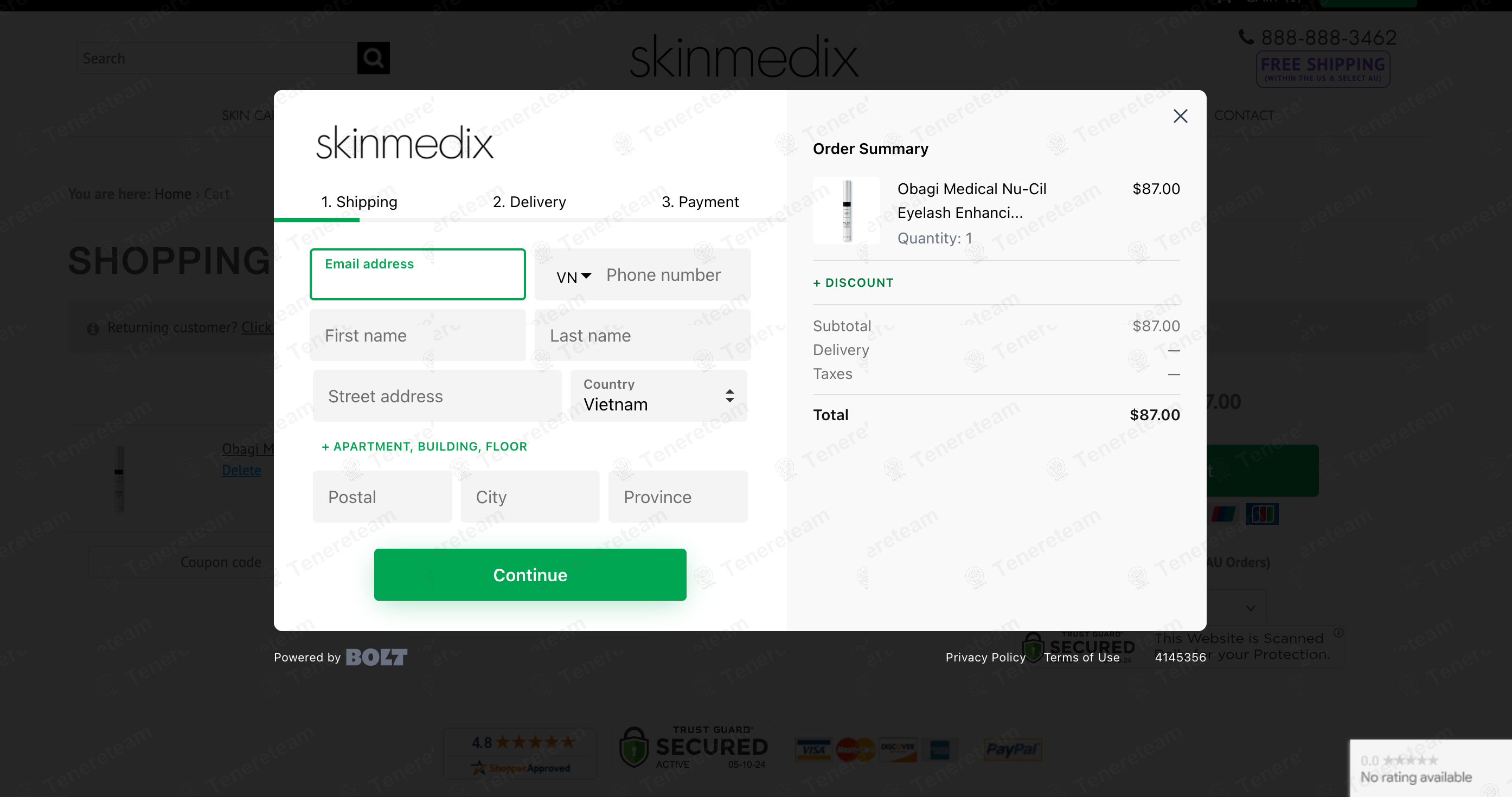The image size is (1512, 797).
Task: Click the Visa card icon in footer
Action: [x=813, y=749]
